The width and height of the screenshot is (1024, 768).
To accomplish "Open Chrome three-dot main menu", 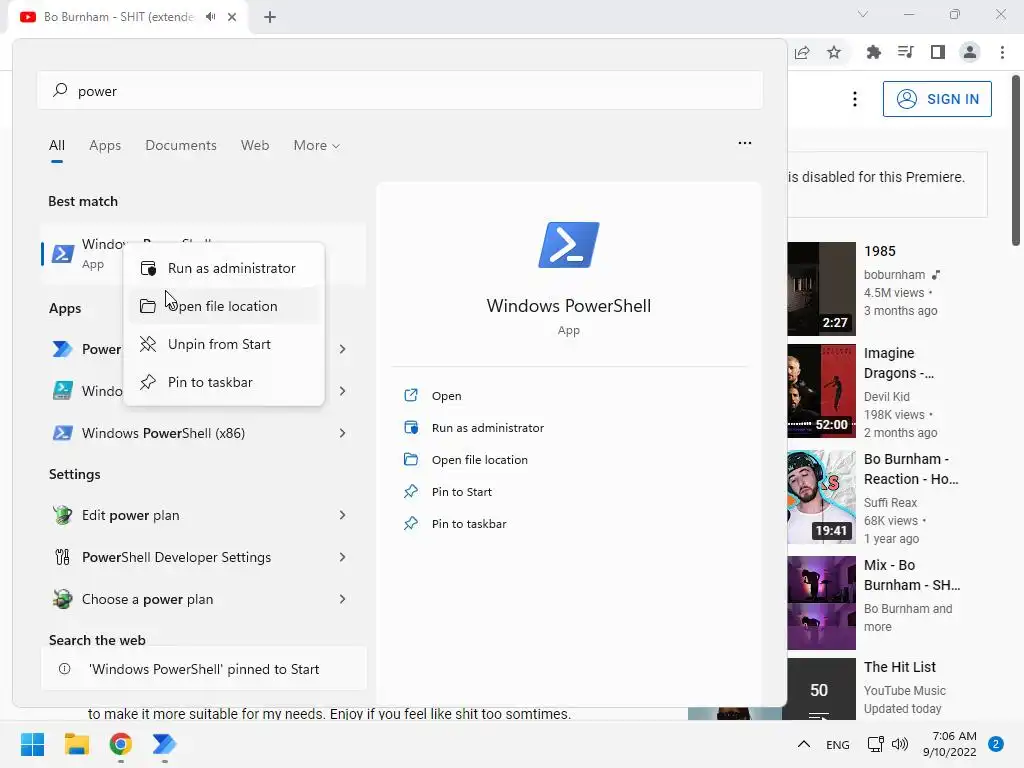I will pos(1002,52).
